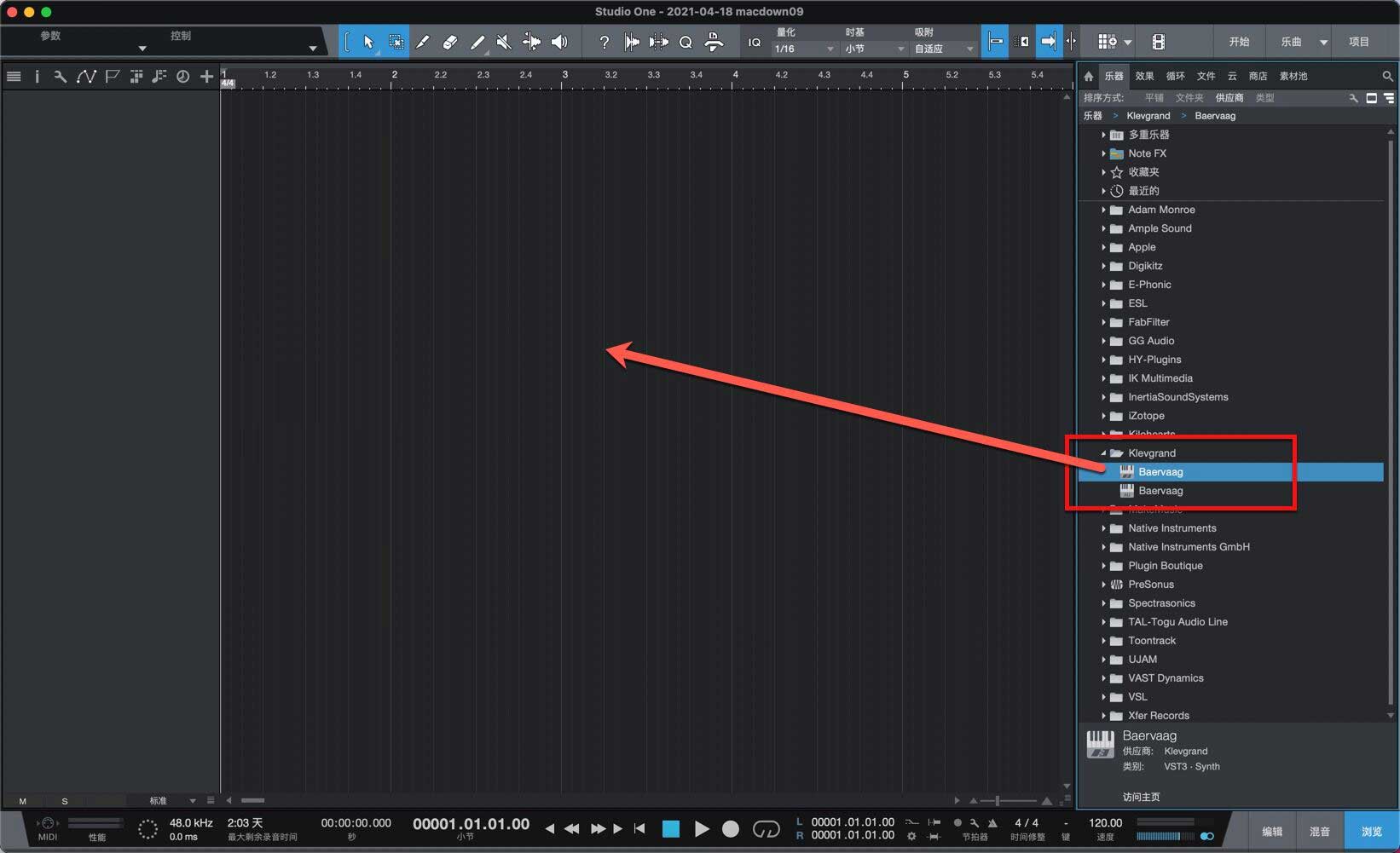Toggle the metronome click icon
Image resolution: width=1400 pixels, height=853 pixels.
(992, 823)
